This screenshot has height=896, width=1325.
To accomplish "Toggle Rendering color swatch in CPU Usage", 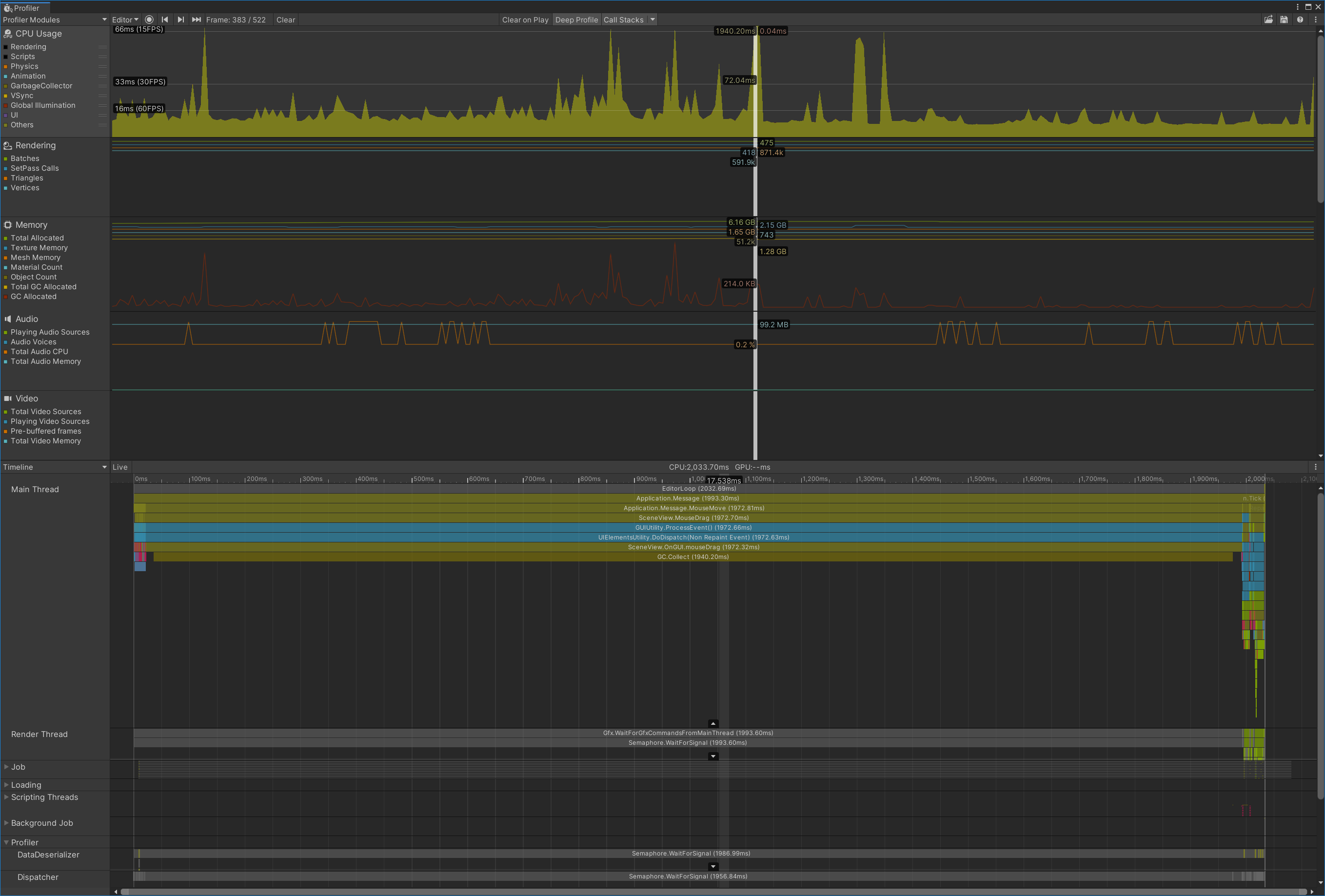I will [x=6, y=47].
